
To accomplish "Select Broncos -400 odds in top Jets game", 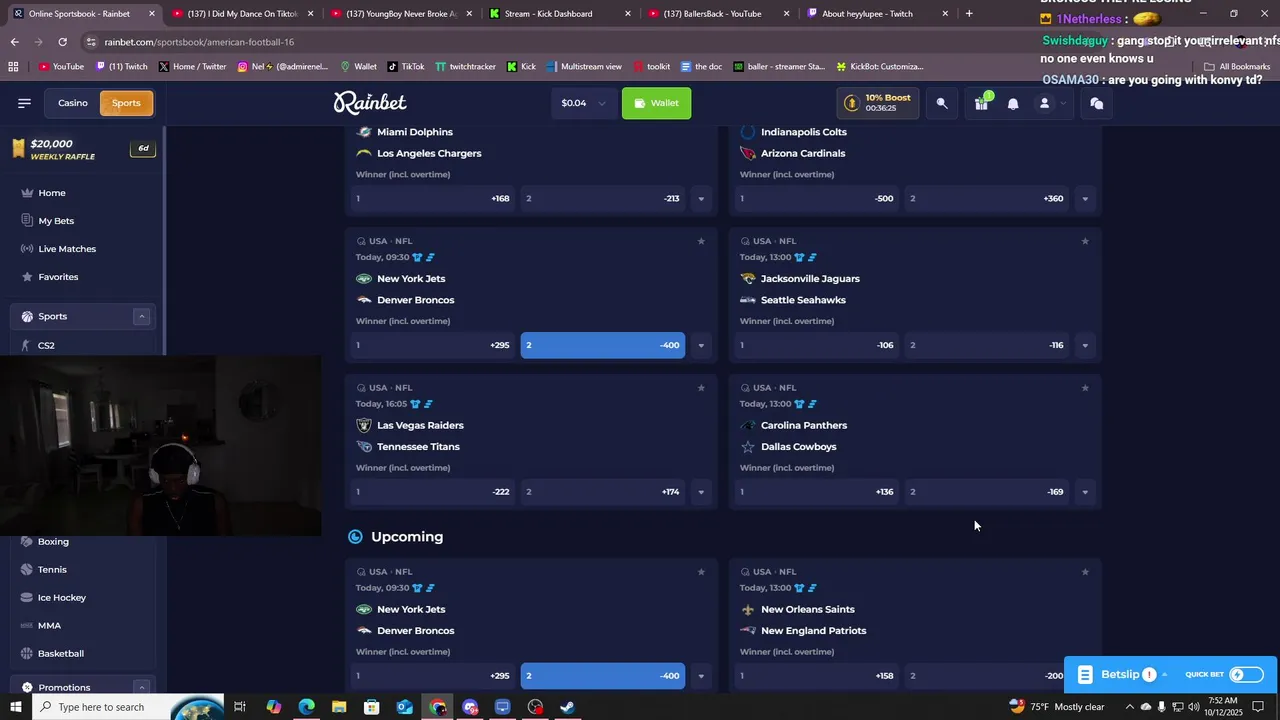I will pos(603,345).
